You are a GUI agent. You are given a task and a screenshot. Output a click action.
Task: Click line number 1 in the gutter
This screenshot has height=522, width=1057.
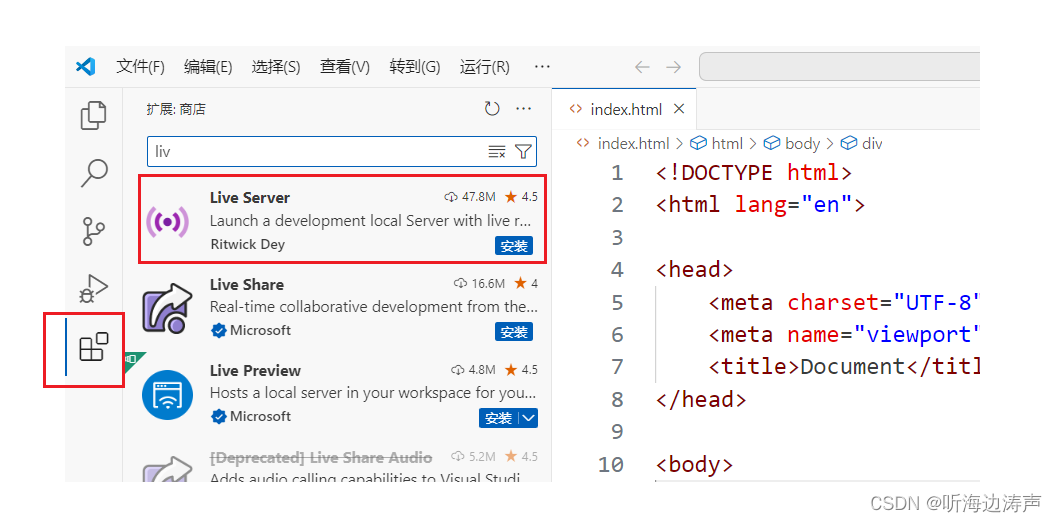[x=617, y=173]
